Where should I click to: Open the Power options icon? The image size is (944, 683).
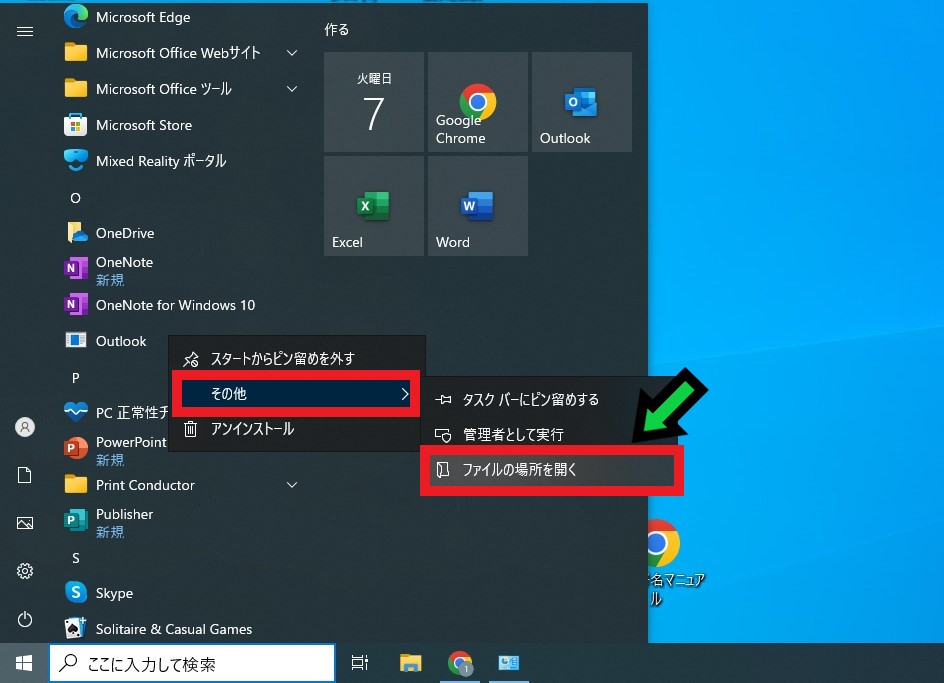pyautogui.click(x=25, y=619)
